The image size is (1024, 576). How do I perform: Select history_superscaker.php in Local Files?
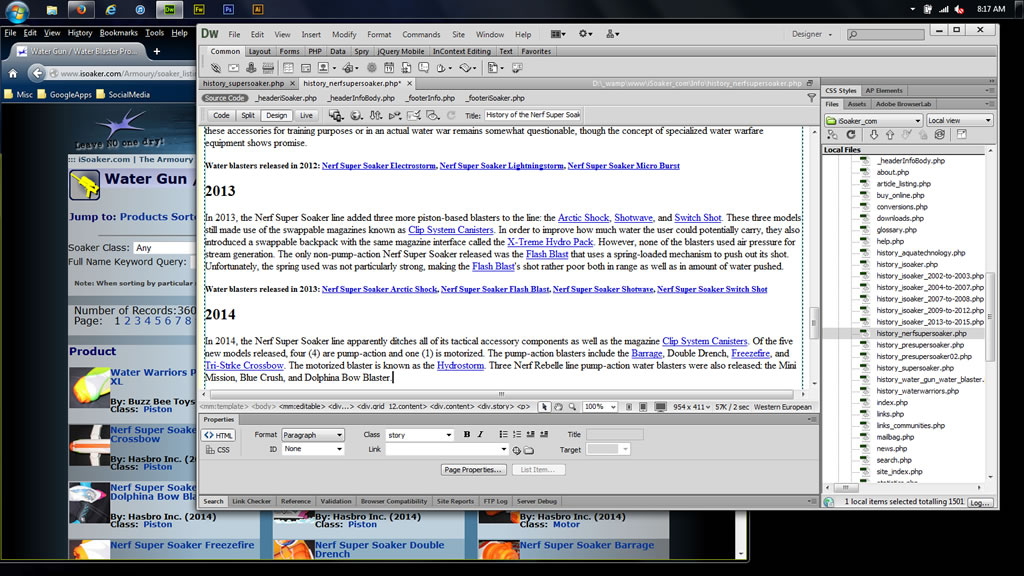coord(915,368)
